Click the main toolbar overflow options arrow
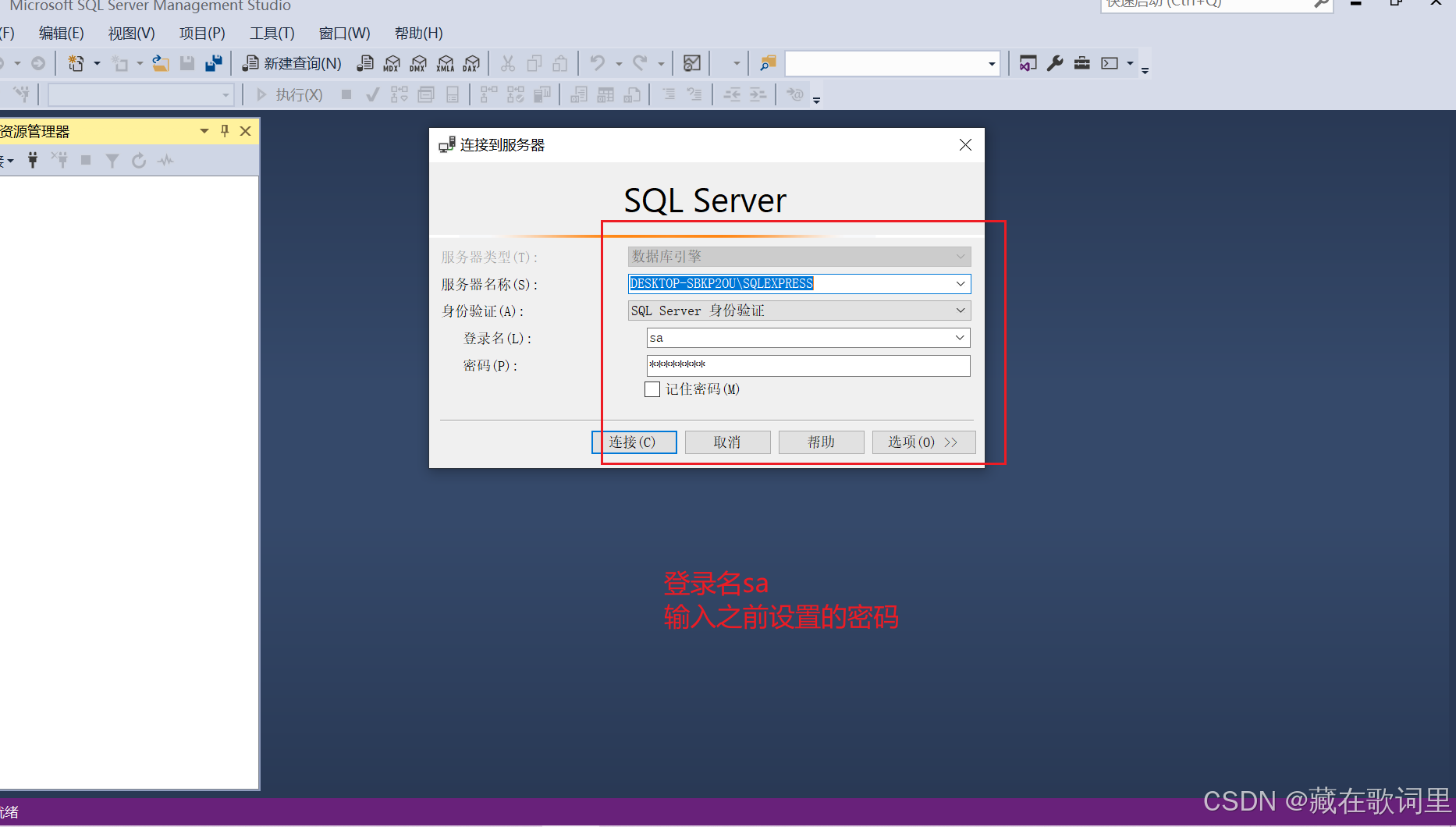Screen dimensions: 1456x827 click(x=1145, y=70)
